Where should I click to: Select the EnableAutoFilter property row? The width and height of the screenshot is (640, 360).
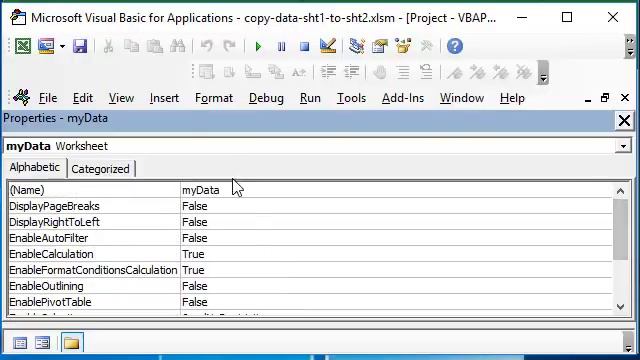(x=310, y=238)
